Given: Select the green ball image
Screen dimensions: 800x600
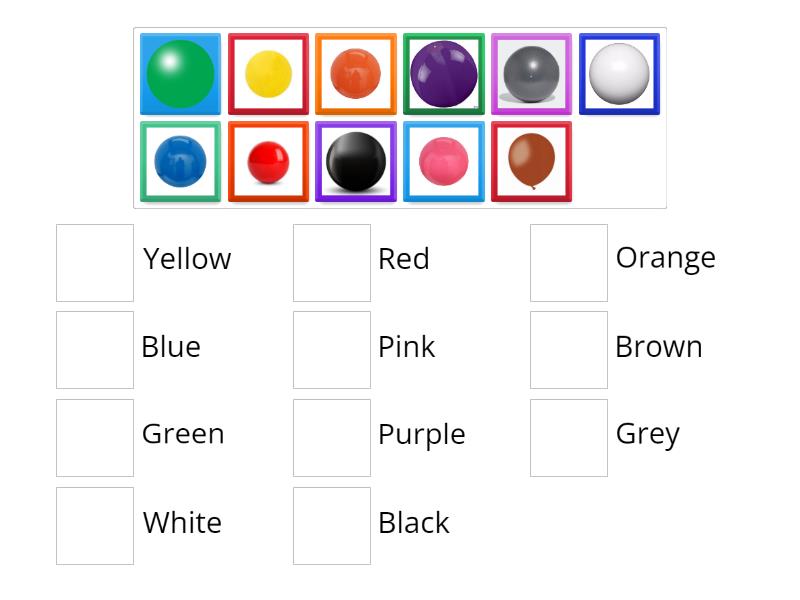Looking at the screenshot, I should [x=180, y=74].
